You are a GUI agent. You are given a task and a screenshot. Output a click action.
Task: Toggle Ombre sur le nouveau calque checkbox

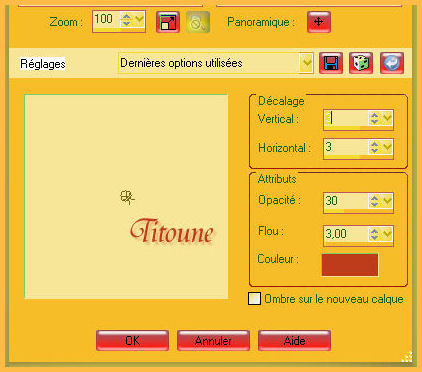255,299
